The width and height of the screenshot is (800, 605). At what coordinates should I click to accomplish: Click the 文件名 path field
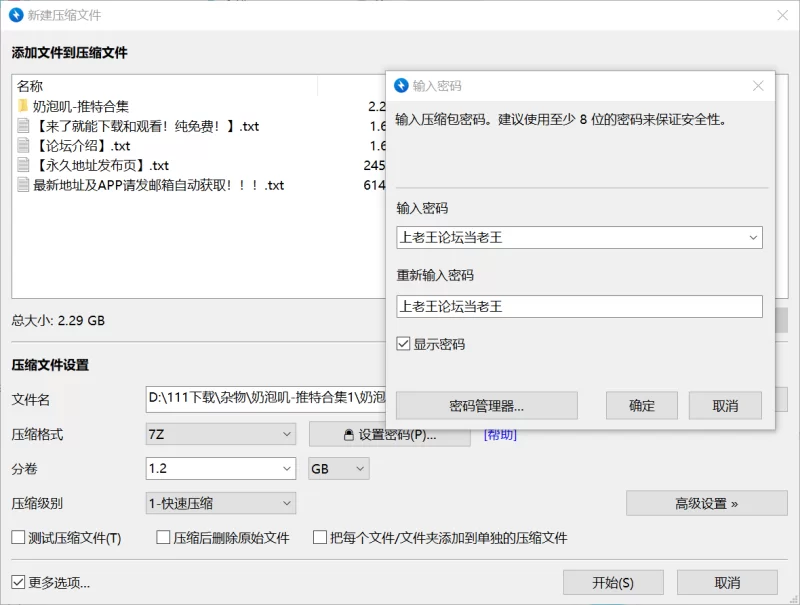click(266, 399)
